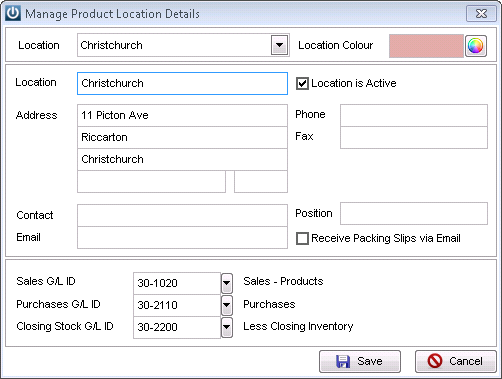502x379 pixels.
Task: Edit address line Riccarton
Action: (182, 137)
